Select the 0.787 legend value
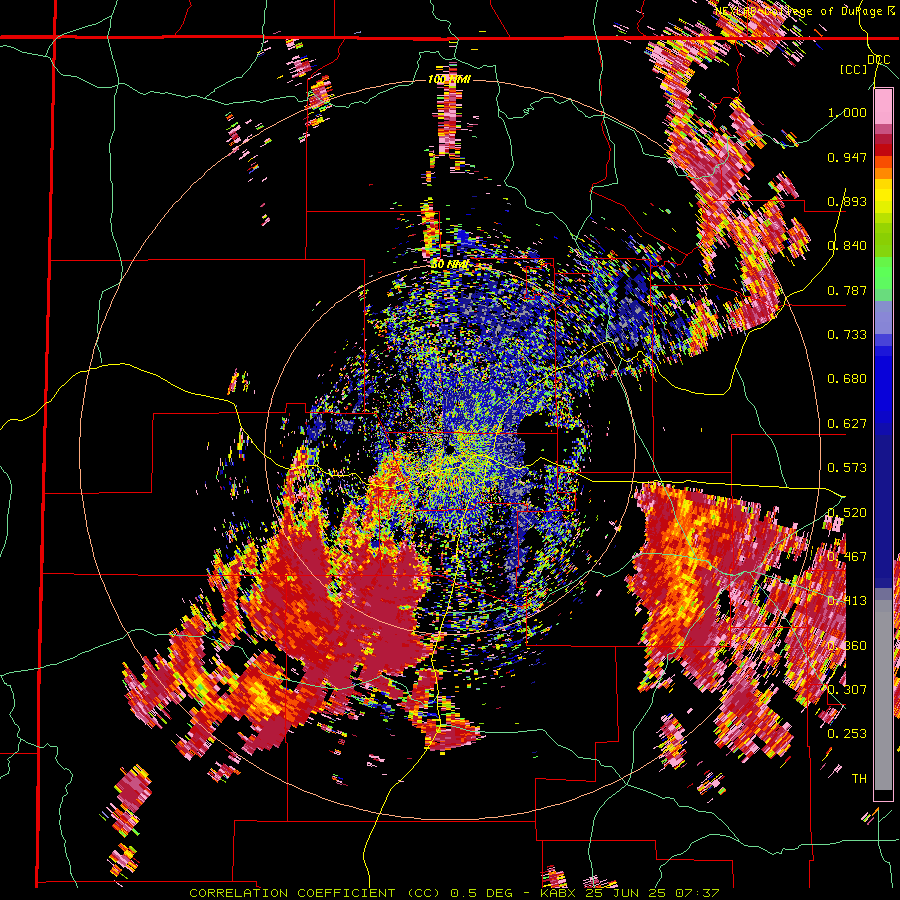The height and width of the screenshot is (900, 900). point(847,290)
